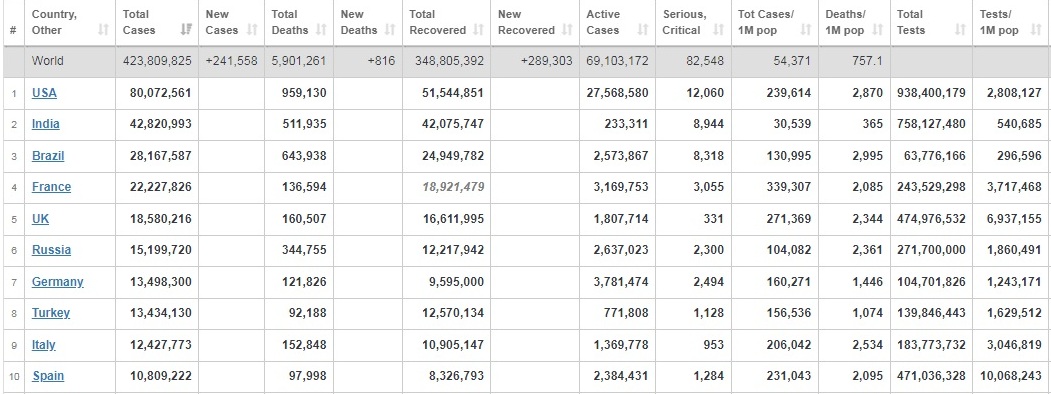
Task: Select World active cases 69,103,172
Action: (x=617, y=61)
